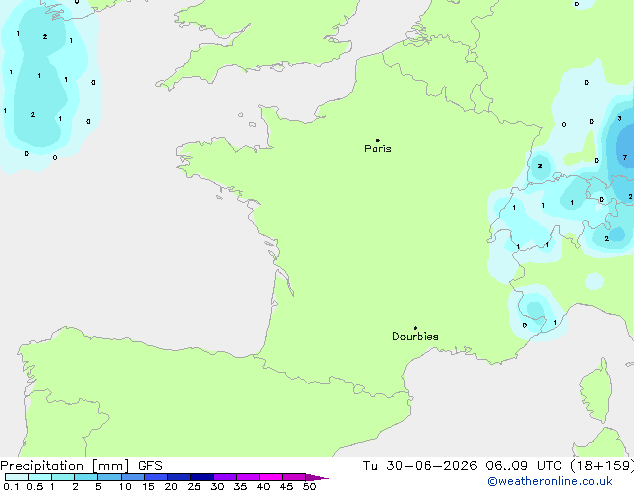634x490 pixels.
Task: Click the '0.5' legend scale label
Action: (x=35, y=486)
